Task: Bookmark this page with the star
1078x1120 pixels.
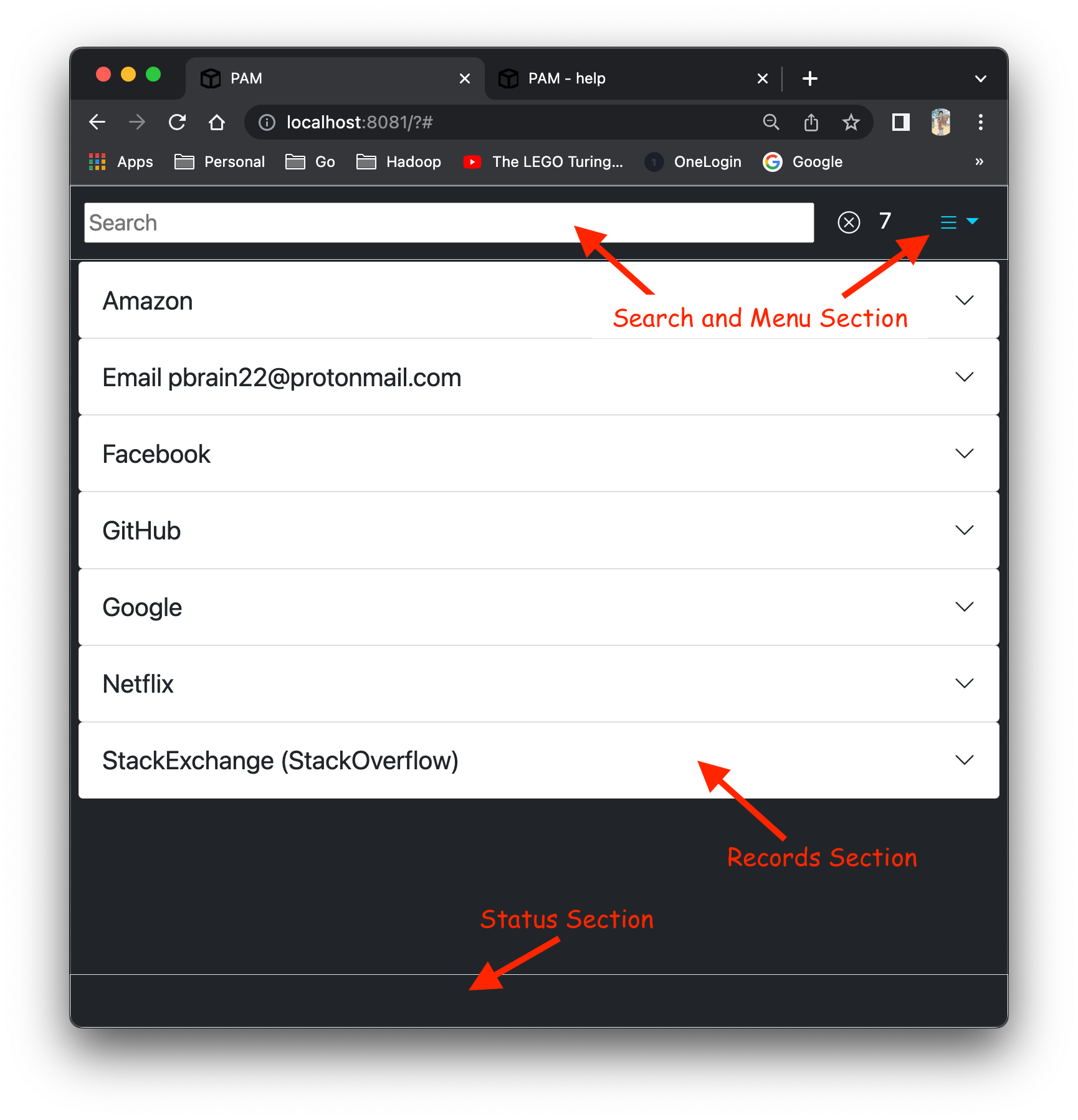Action: click(x=851, y=122)
